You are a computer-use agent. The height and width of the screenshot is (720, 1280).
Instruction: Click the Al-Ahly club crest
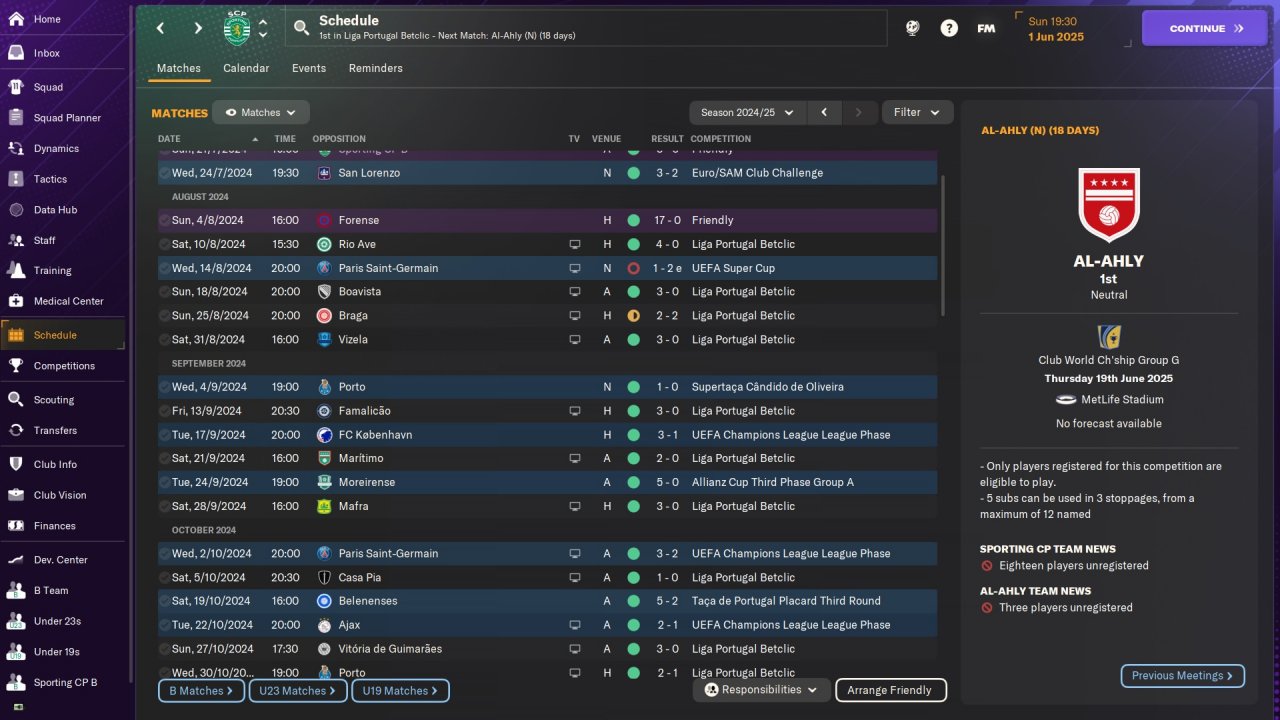pos(1108,204)
